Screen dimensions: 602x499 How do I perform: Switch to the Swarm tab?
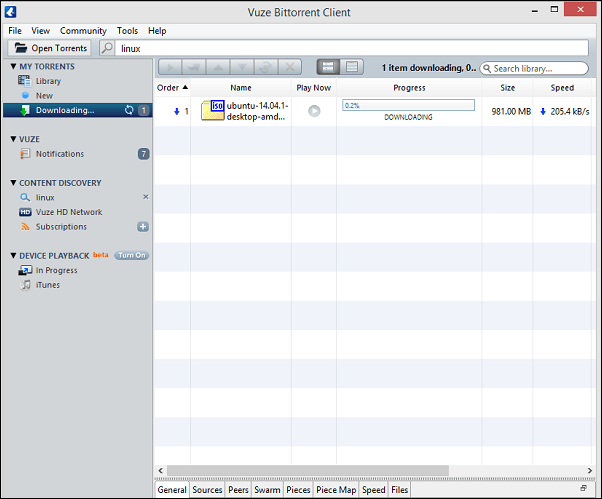[267, 490]
